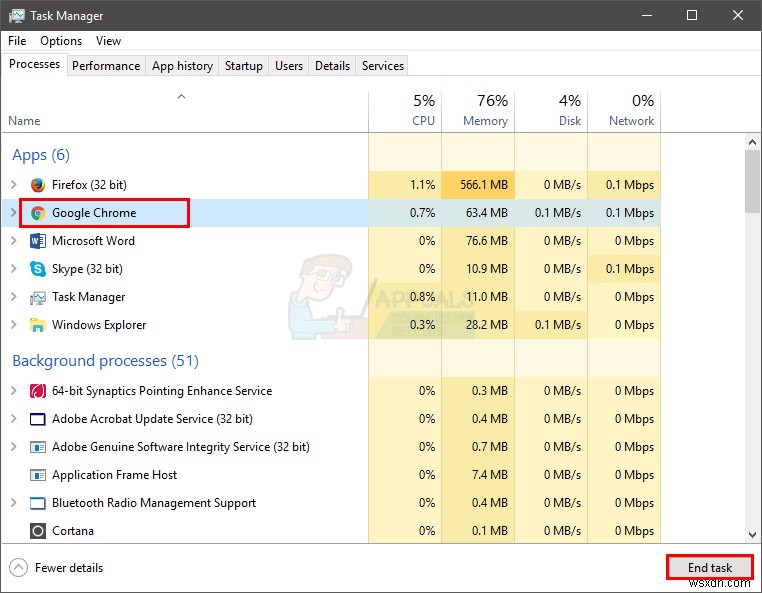762x593 pixels.
Task: Click the scrollbar up arrow
Action: (x=752, y=142)
